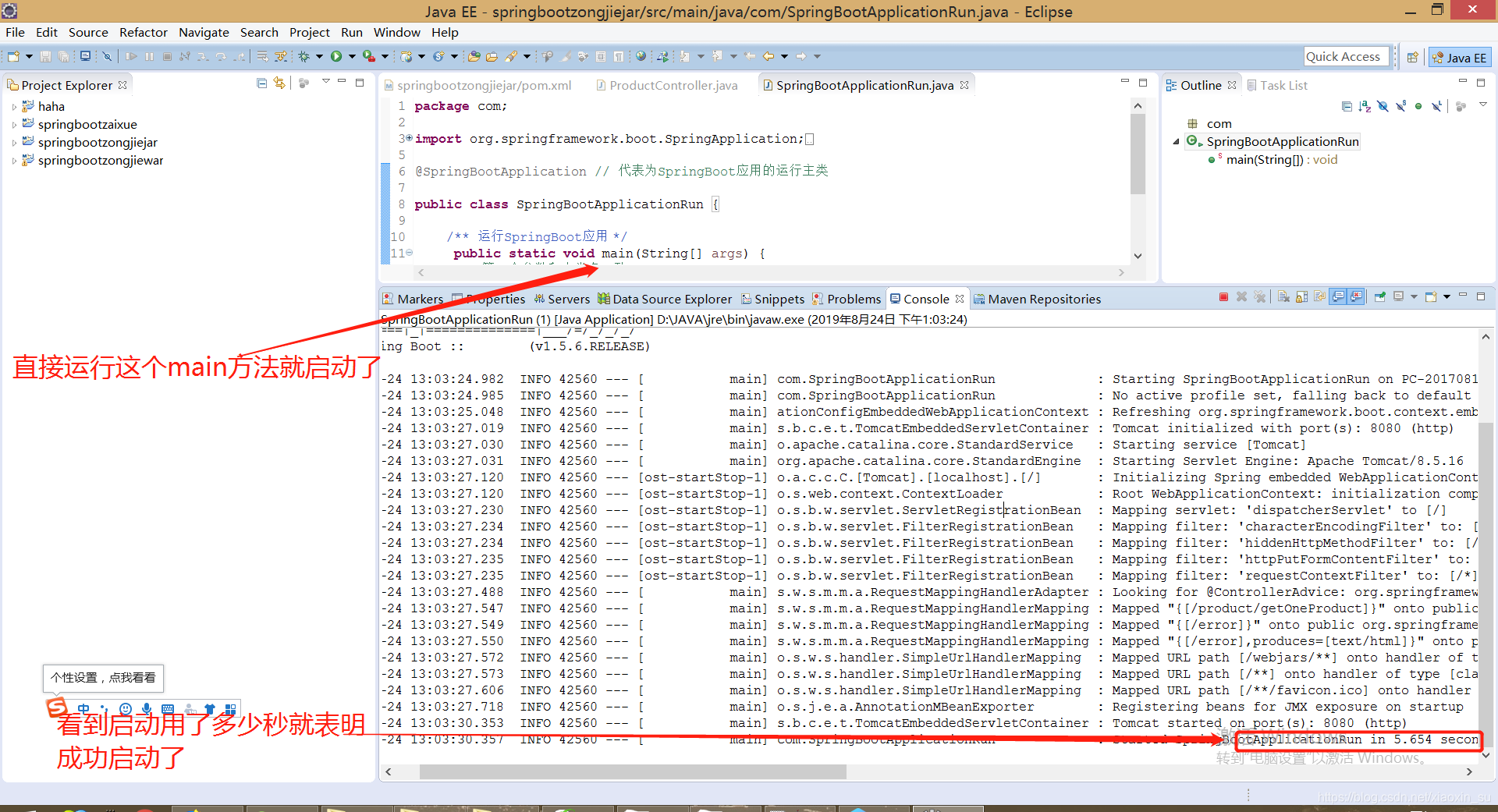This screenshot has height=812, width=1498.
Task: Open the Debug button dropdown arrow
Action: pyautogui.click(x=319, y=56)
